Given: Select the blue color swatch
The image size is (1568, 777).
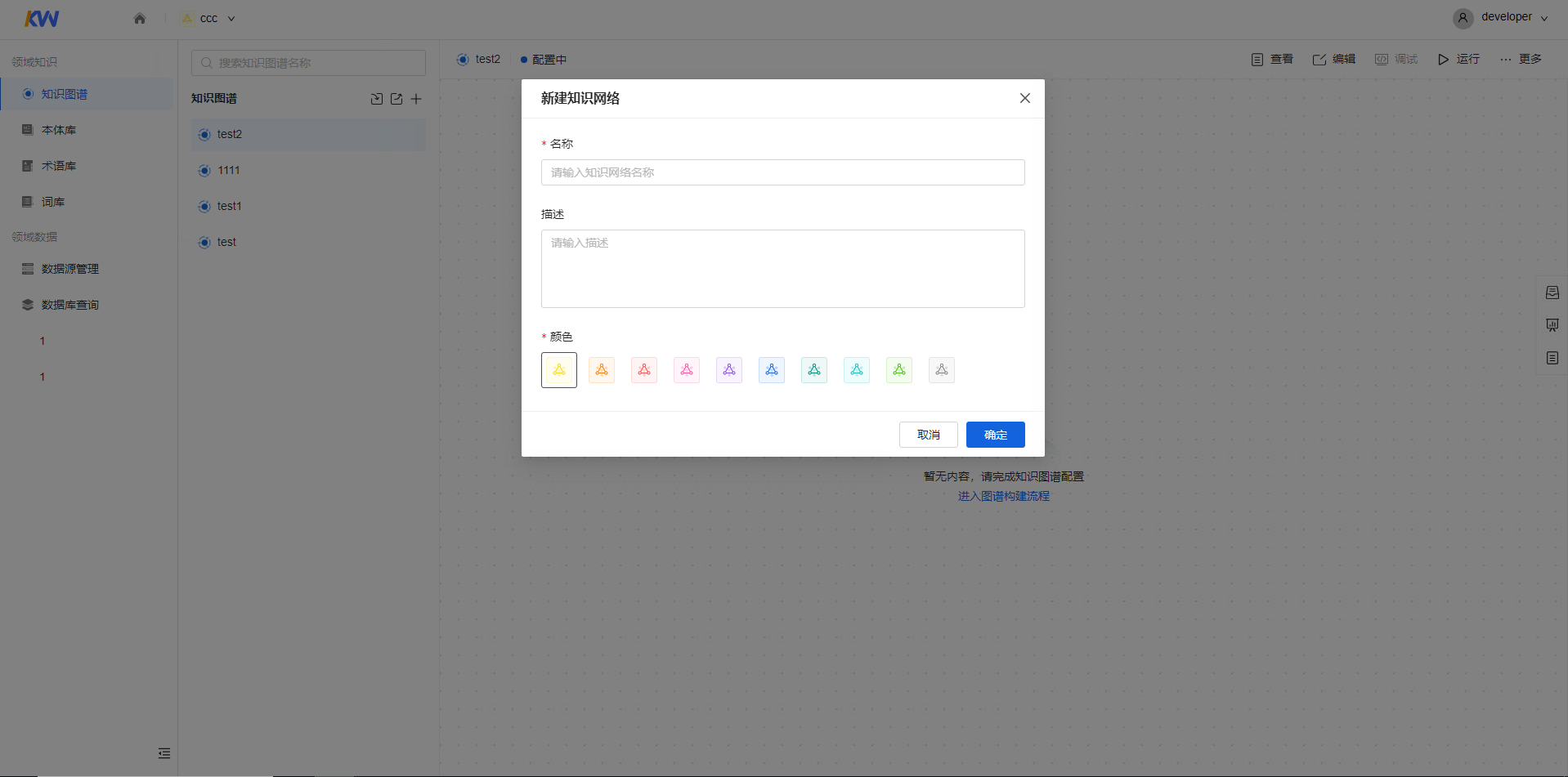Looking at the screenshot, I should click(772, 370).
